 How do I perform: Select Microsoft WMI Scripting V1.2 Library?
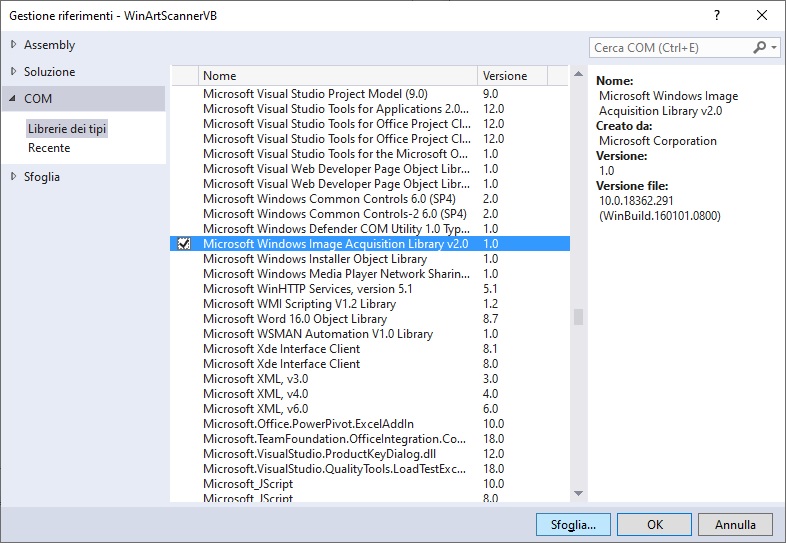pos(370,304)
